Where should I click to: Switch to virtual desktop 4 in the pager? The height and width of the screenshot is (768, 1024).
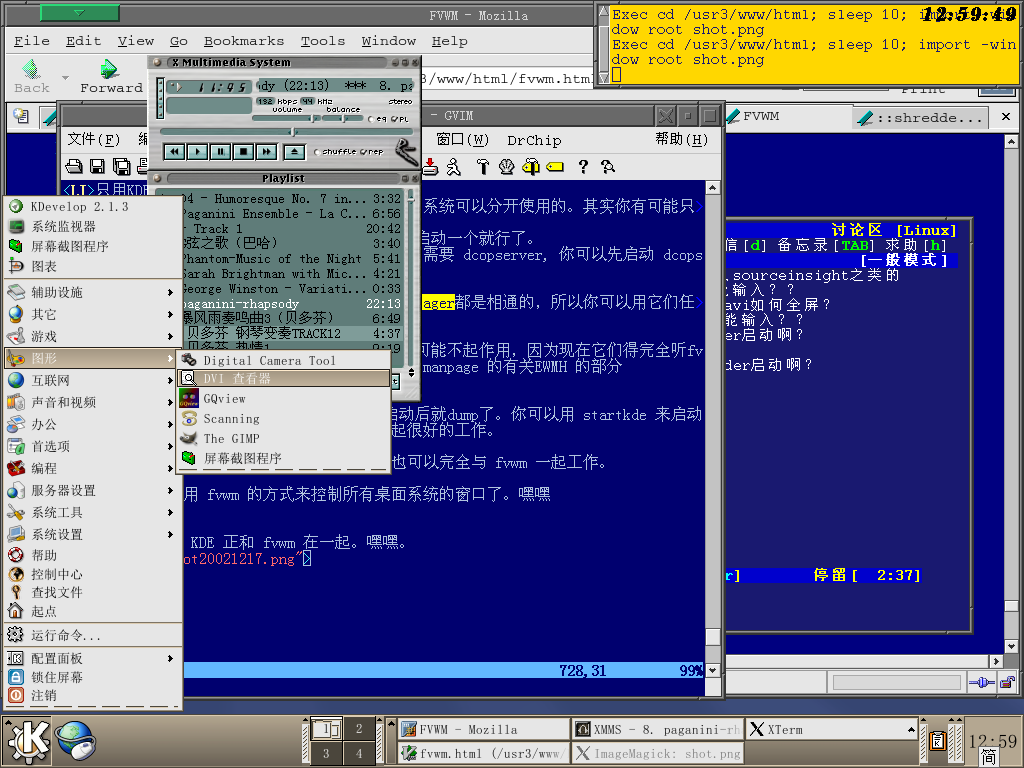click(359, 753)
